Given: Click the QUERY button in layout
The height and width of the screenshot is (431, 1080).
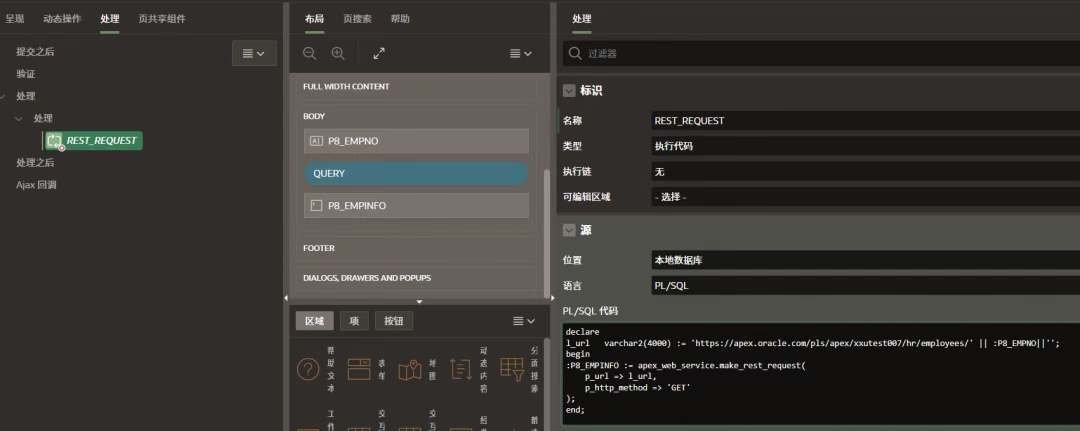Looking at the screenshot, I should pyautogui.click(x=416, y=174).
